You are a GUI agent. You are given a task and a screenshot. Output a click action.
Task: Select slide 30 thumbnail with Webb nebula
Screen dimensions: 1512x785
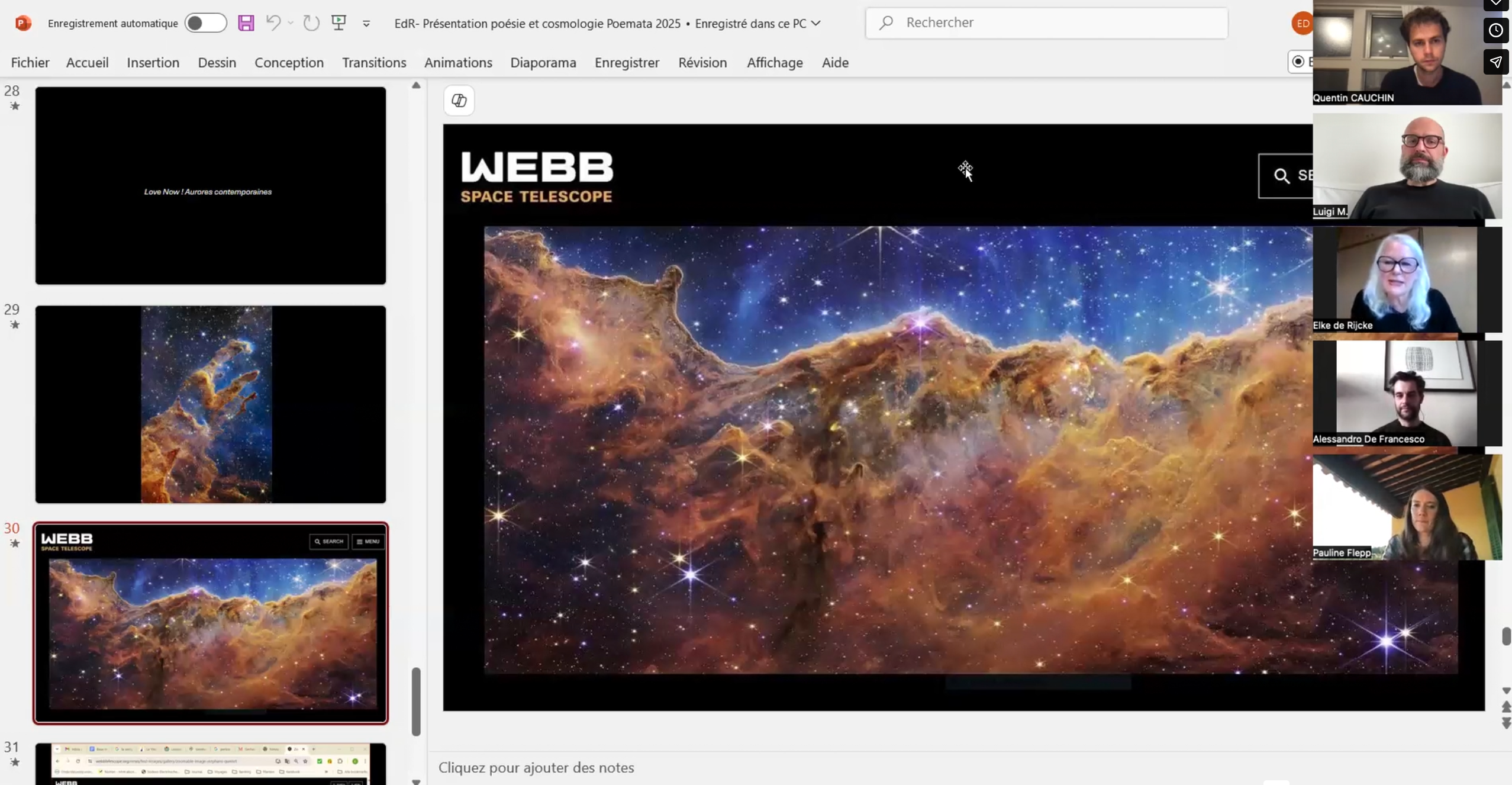(x=211, y=623)
